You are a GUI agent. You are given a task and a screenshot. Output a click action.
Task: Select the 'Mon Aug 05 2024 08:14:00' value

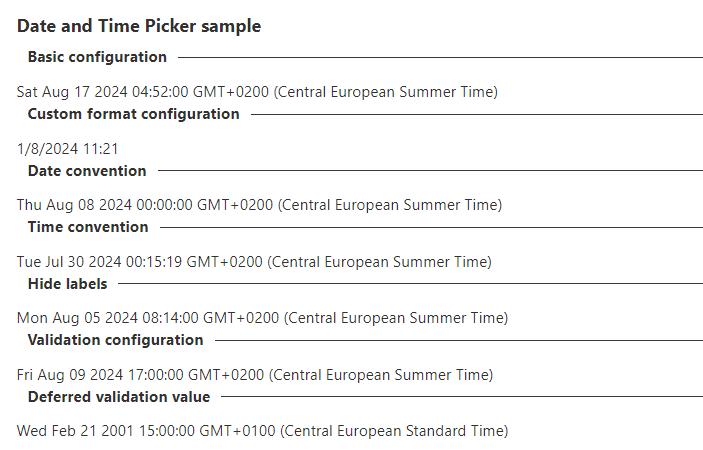(x=262, y=318)
